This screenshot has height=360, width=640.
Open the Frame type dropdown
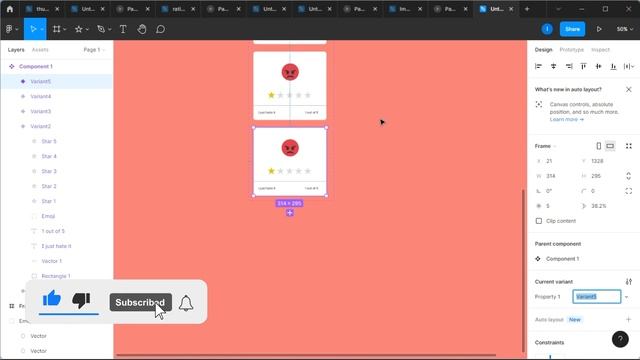point(545,146)
